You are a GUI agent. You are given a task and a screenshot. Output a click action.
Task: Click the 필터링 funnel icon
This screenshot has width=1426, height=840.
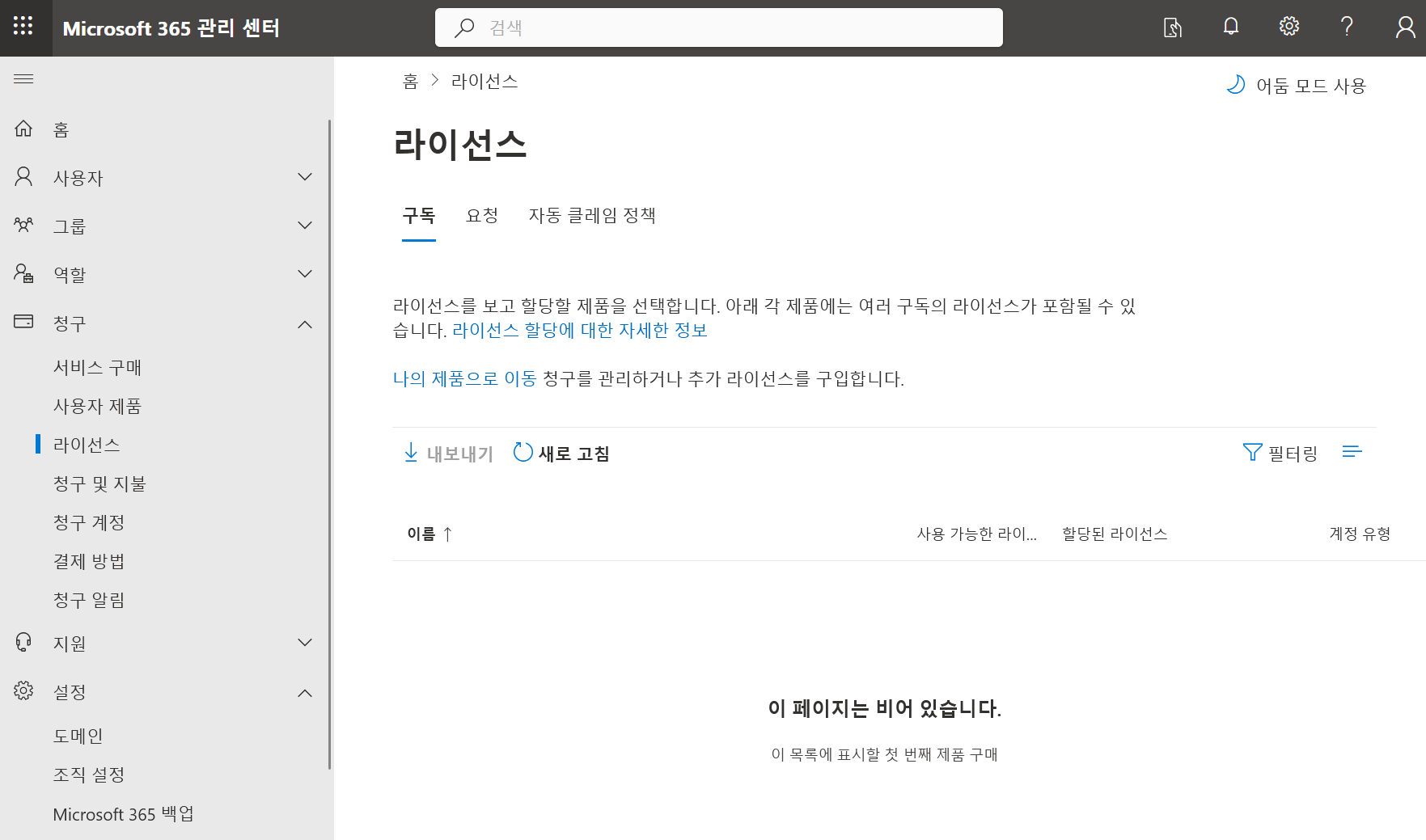point(1252,452)
